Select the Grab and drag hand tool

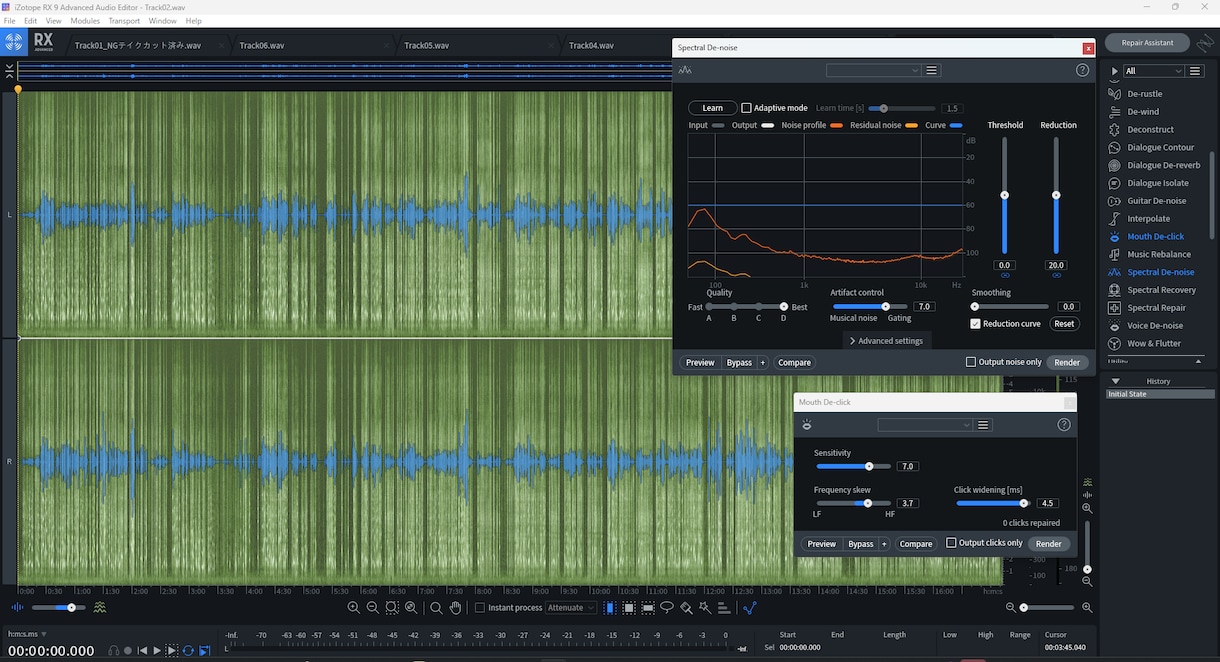pyautogui.click(x=455, y=608)
